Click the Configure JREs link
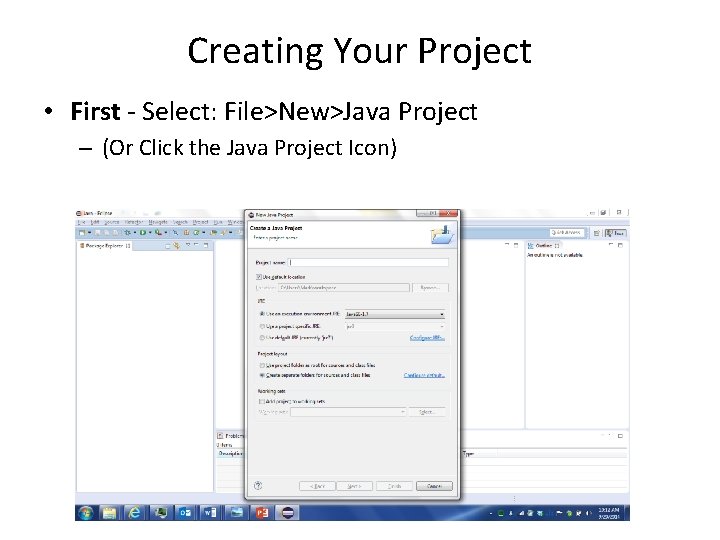The height and width of the screenshot is (540, 720). 427,338
